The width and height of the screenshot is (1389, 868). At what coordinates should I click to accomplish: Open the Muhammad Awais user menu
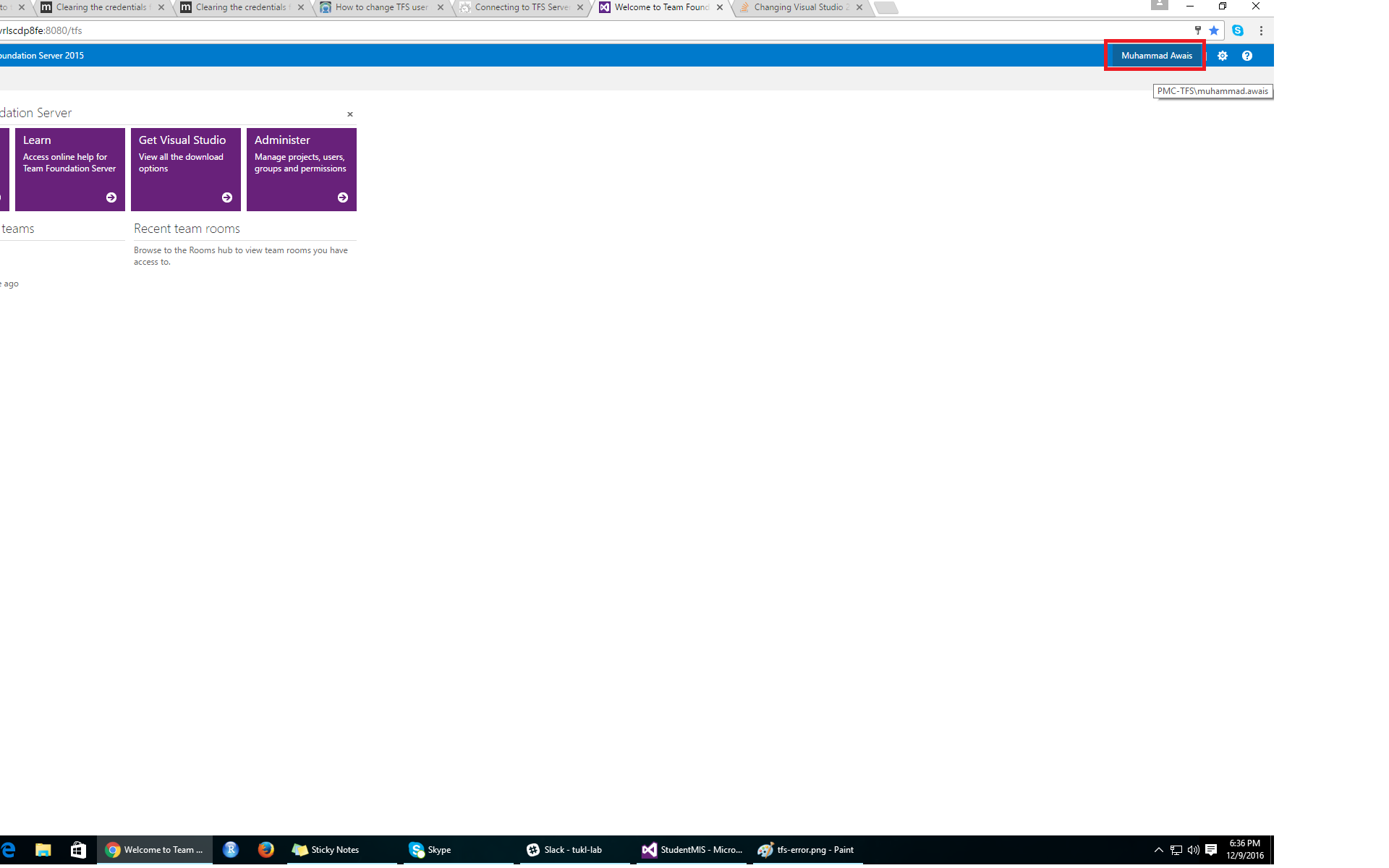pos(1156,56)
